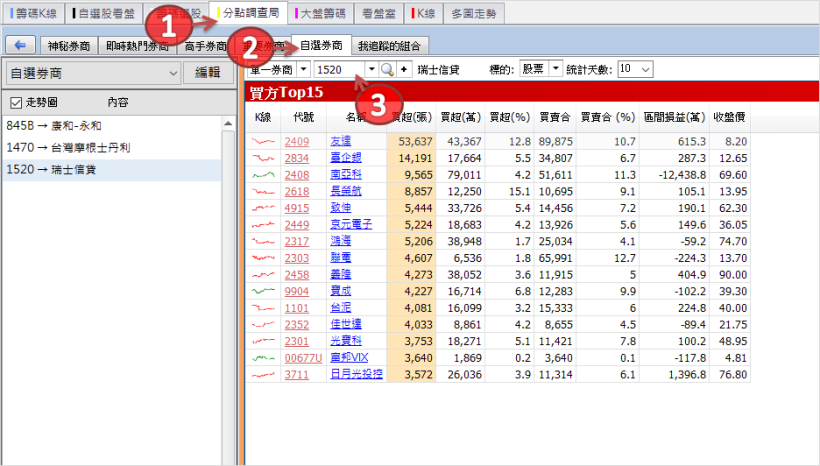
Task: Sort by 買超(%) column header
Action: pyautogui.click(x=509, y=118)
